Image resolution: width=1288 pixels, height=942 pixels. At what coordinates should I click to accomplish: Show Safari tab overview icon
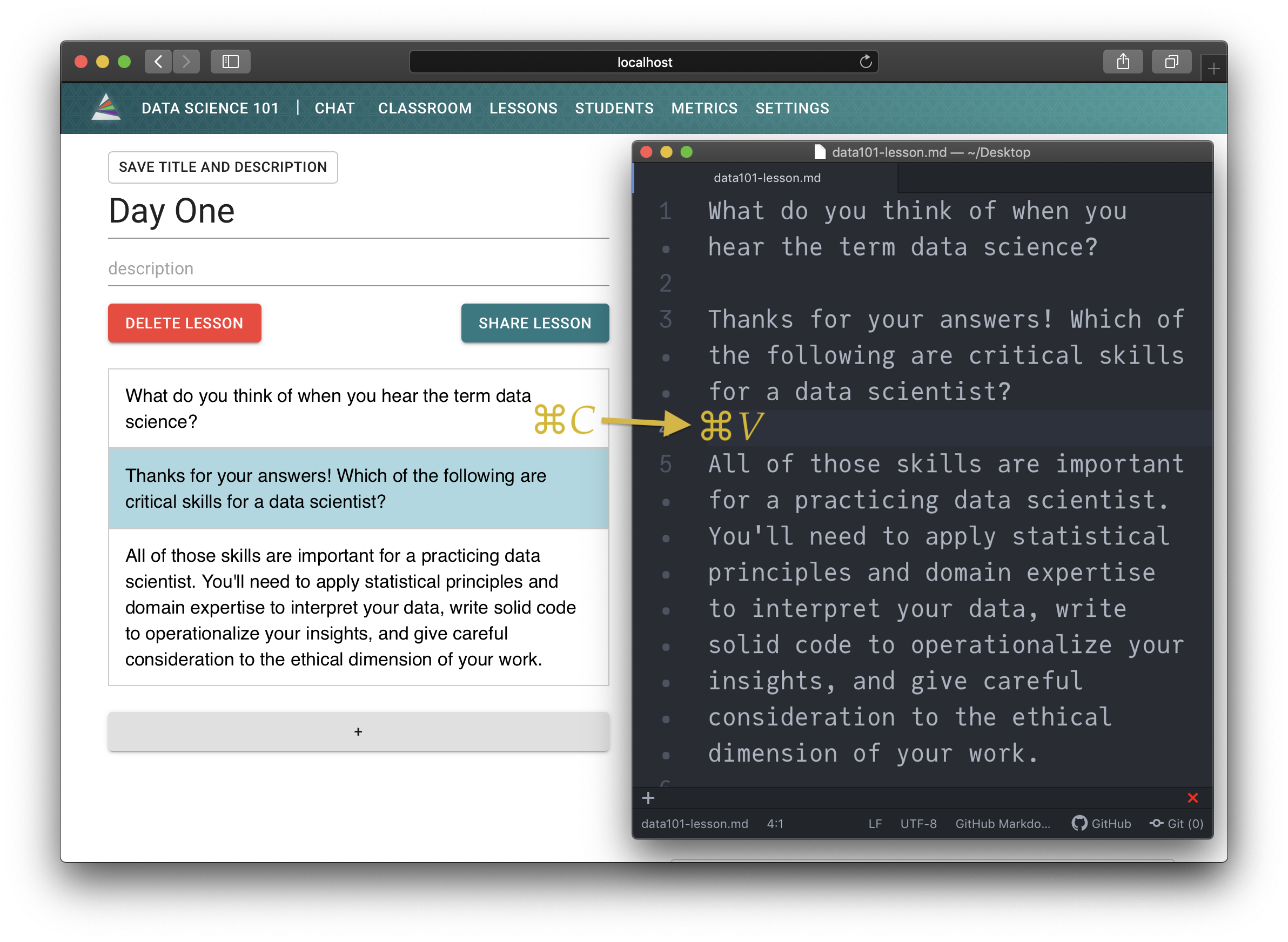coord(1171,62)
